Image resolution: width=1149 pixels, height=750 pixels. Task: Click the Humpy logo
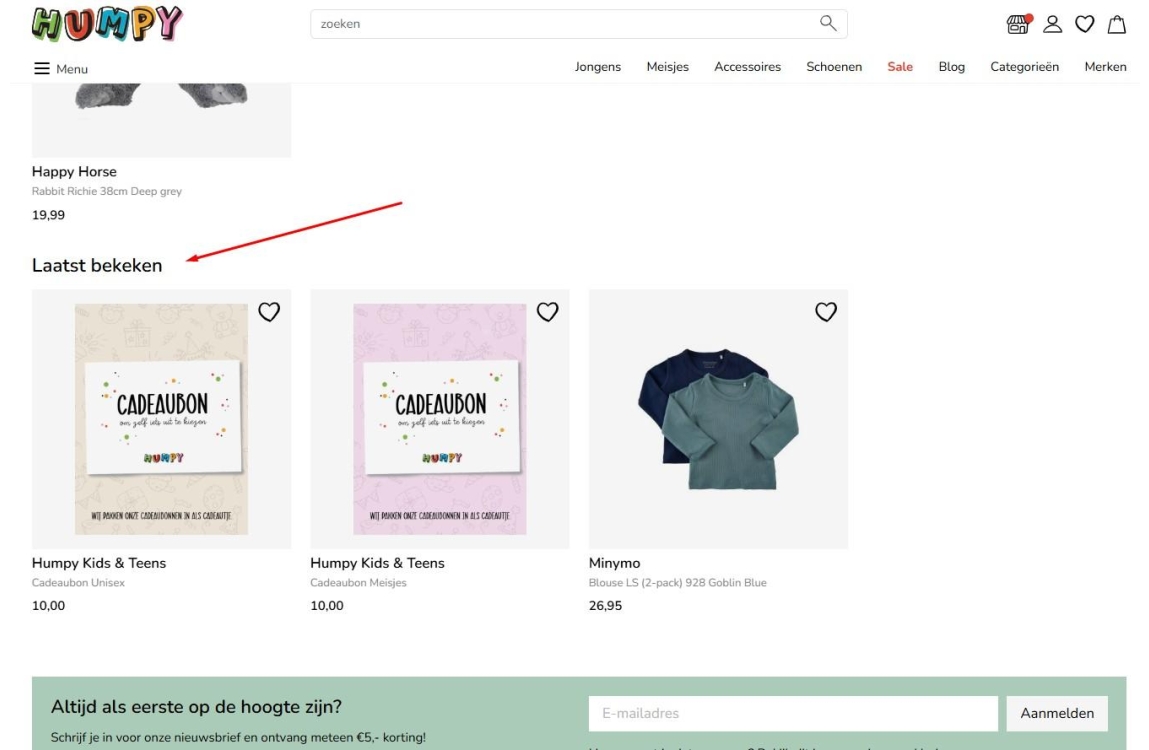pyautogui.click(x=108, y=24)
